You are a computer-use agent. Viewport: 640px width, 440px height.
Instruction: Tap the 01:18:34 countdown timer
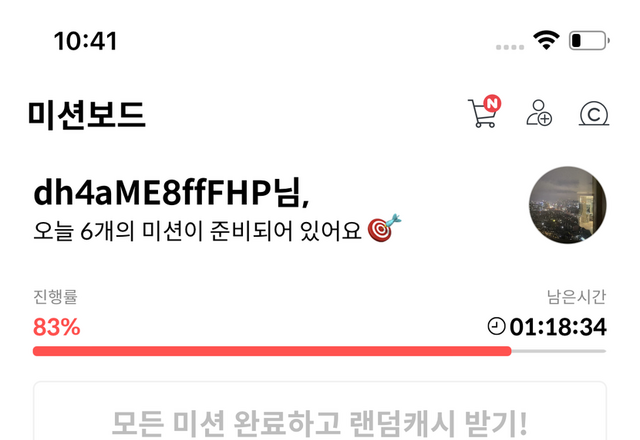coord(558,327)
